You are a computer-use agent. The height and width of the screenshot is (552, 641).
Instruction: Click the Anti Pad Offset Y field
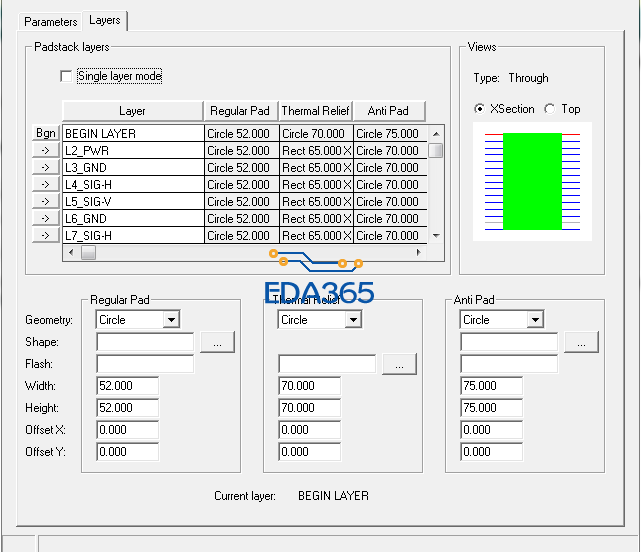click(491, 452)
